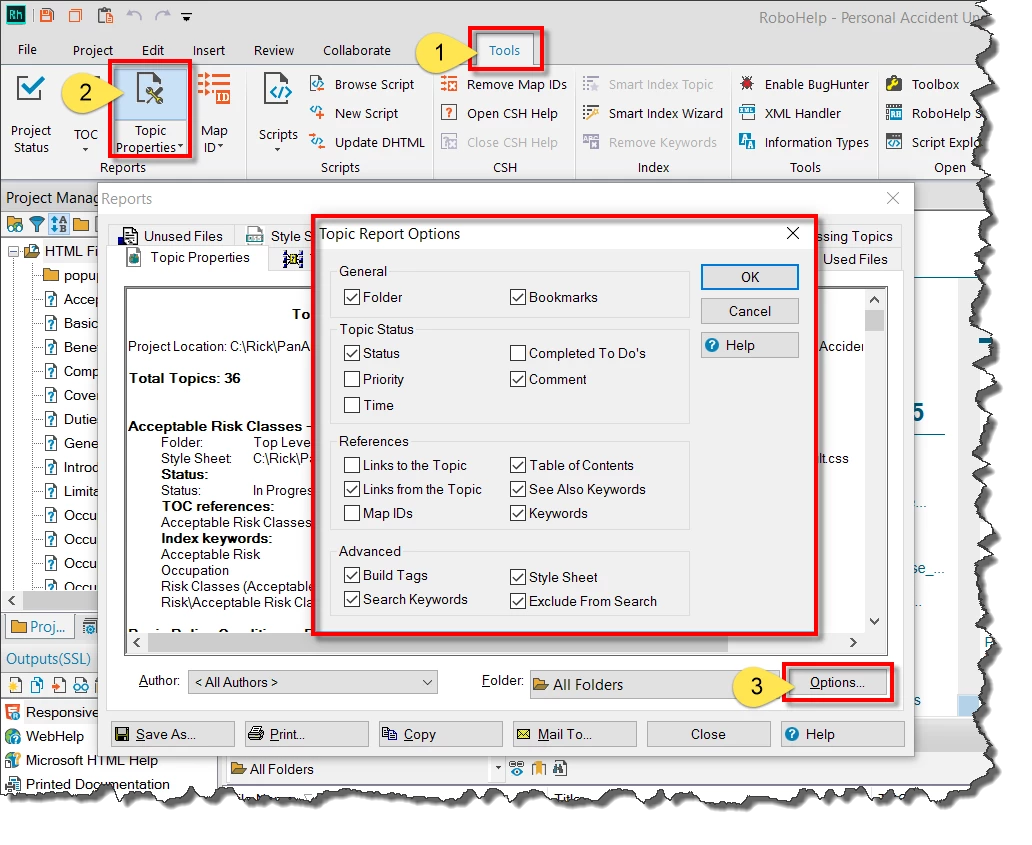Select Printed Documentation output
1032x845 pixels.
88,784
